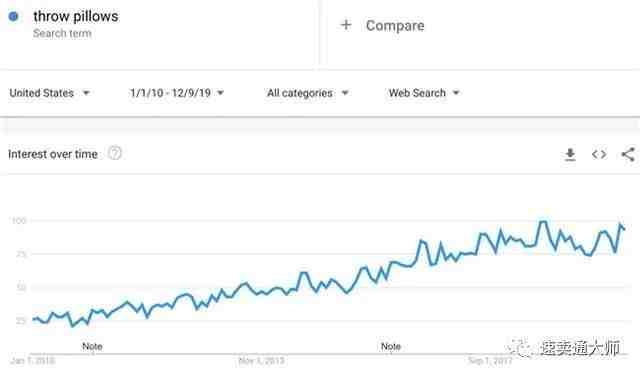Viewport: 640px width, 376px height.
Task: Open the embed code icon
Action: (x=599, y=154)
